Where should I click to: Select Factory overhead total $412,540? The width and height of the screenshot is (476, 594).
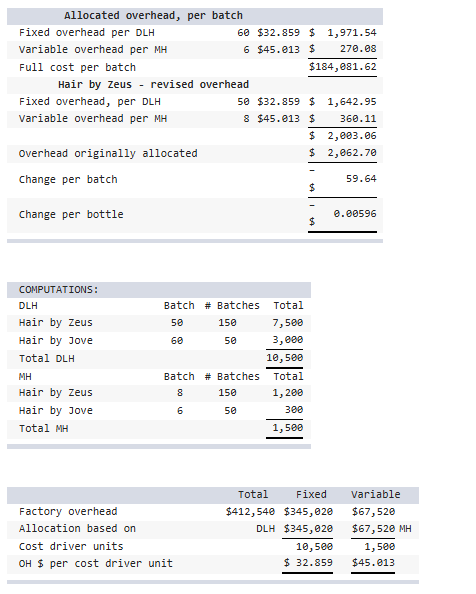(x=250, y=512)
